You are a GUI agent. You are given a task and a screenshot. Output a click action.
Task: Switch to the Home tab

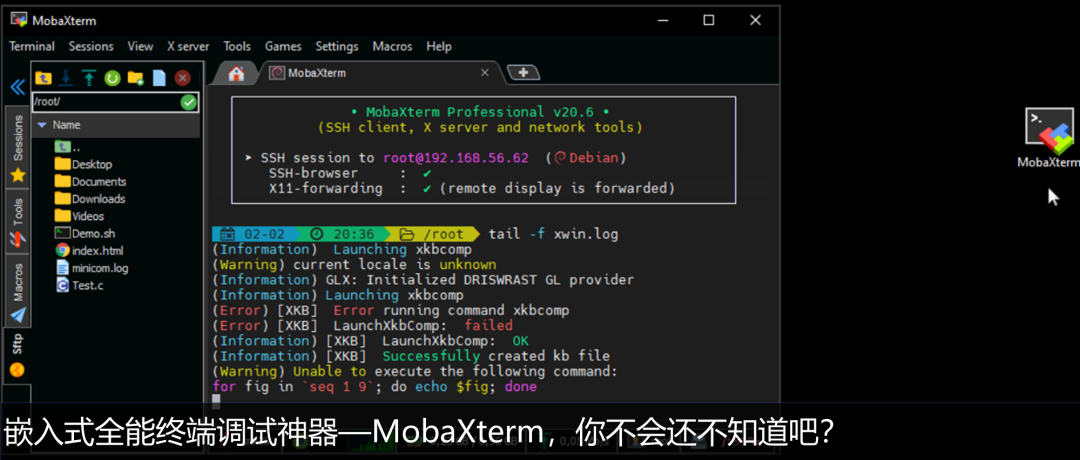click(236, 73)
